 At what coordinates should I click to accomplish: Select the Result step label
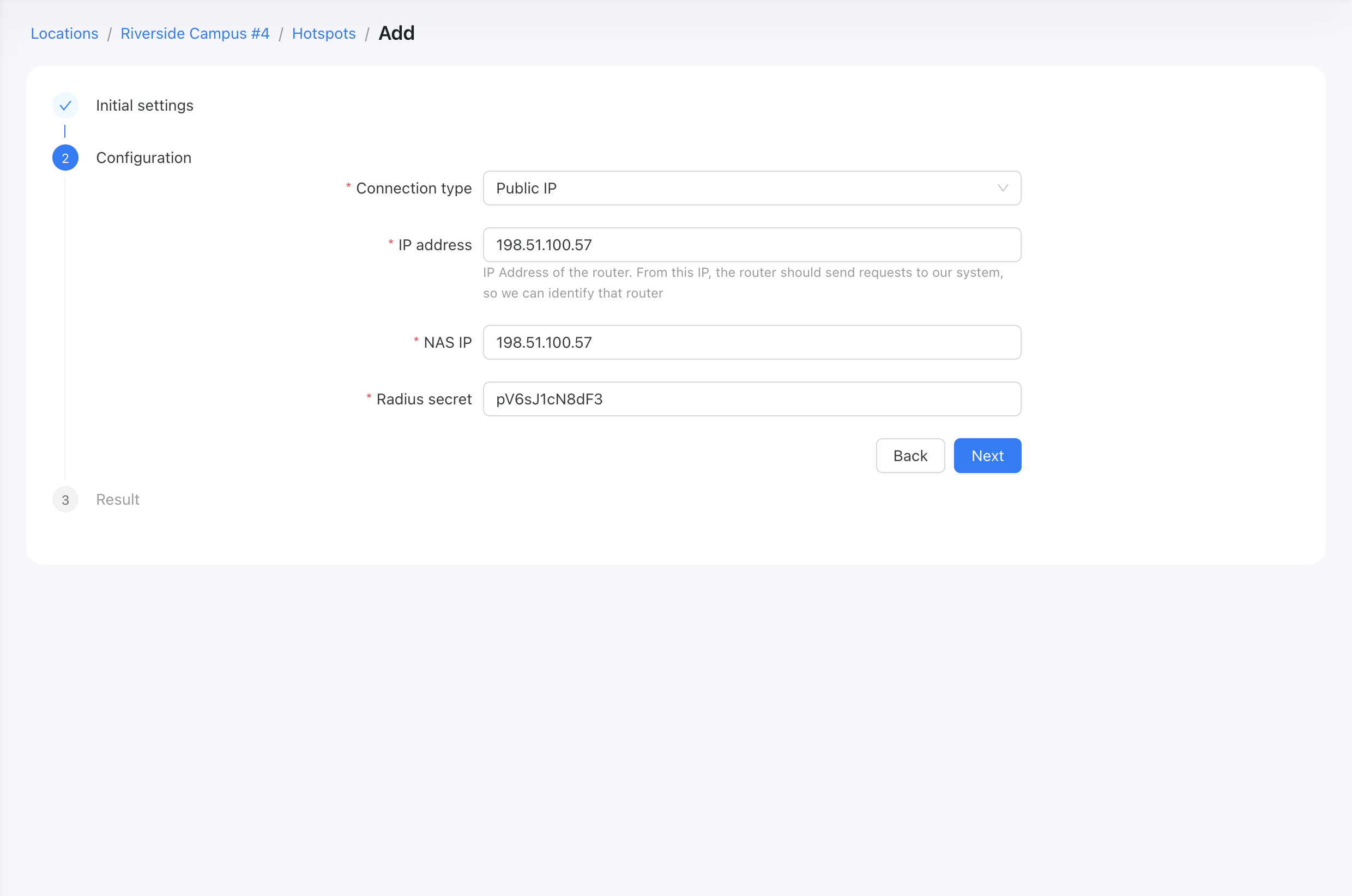[x=118, y=499]
